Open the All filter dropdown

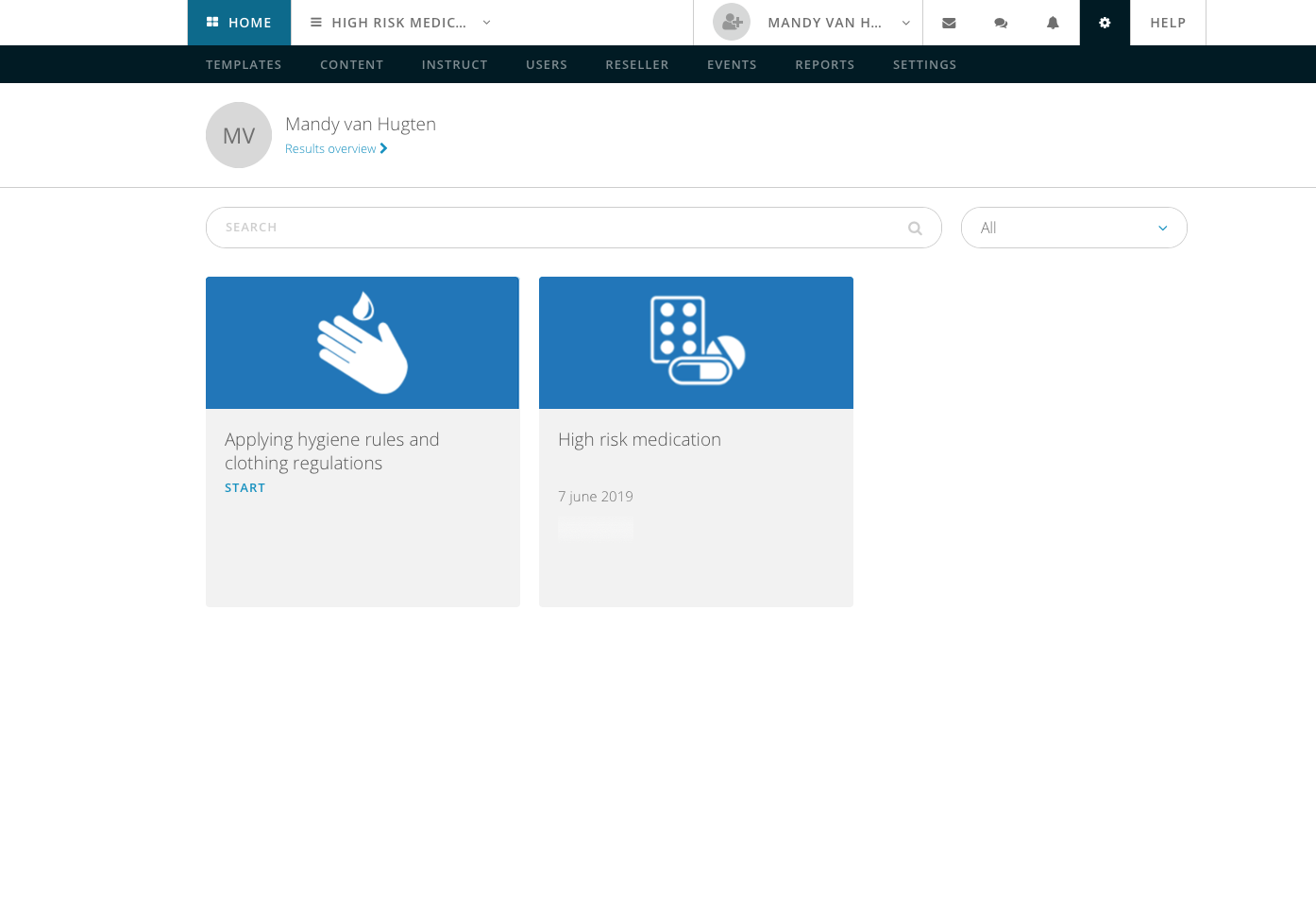1073,228
